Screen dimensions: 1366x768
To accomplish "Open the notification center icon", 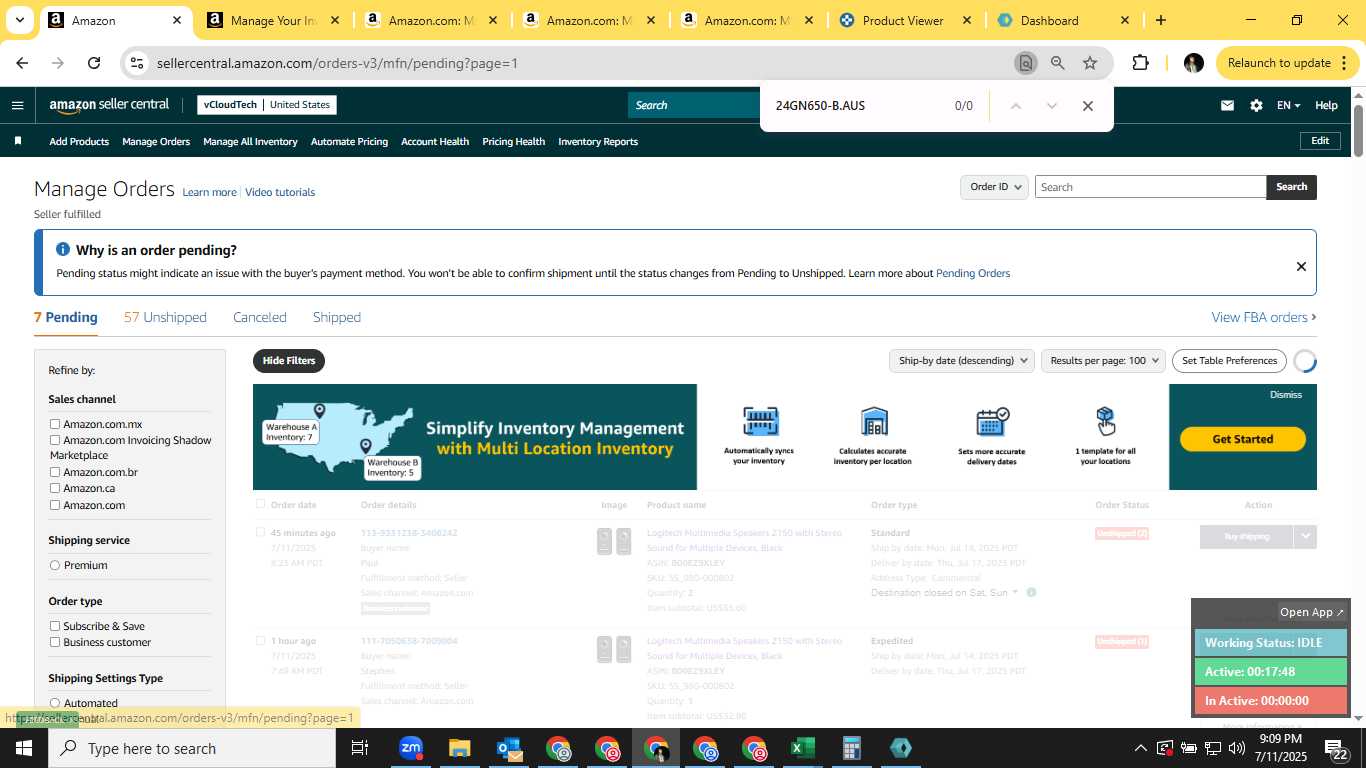I will tap(1337, 748).
